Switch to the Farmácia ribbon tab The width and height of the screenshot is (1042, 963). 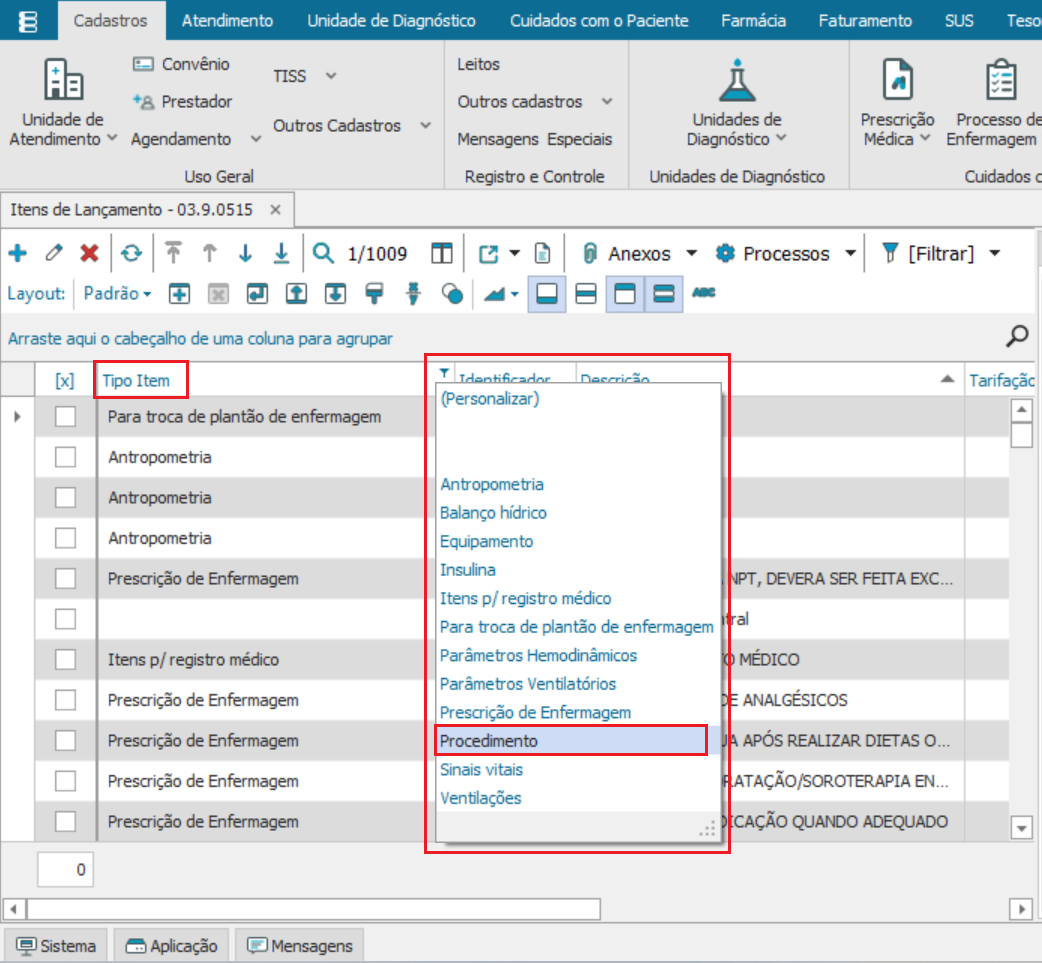click(753, 20)
